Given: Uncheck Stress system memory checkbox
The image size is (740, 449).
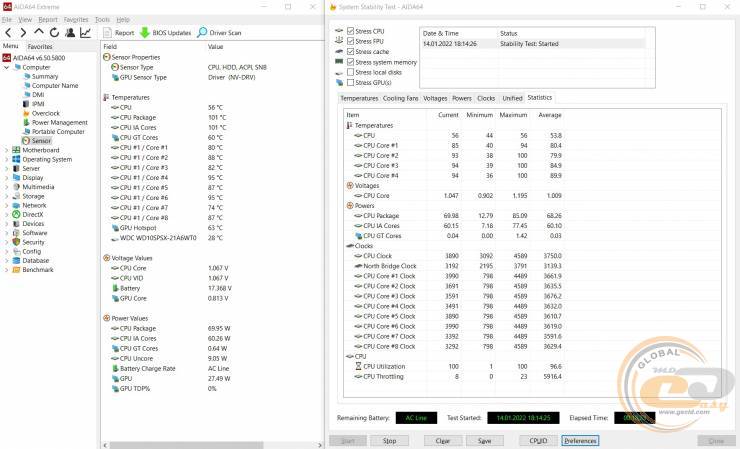Looking at the screenshot, I should tap(350, 62).
